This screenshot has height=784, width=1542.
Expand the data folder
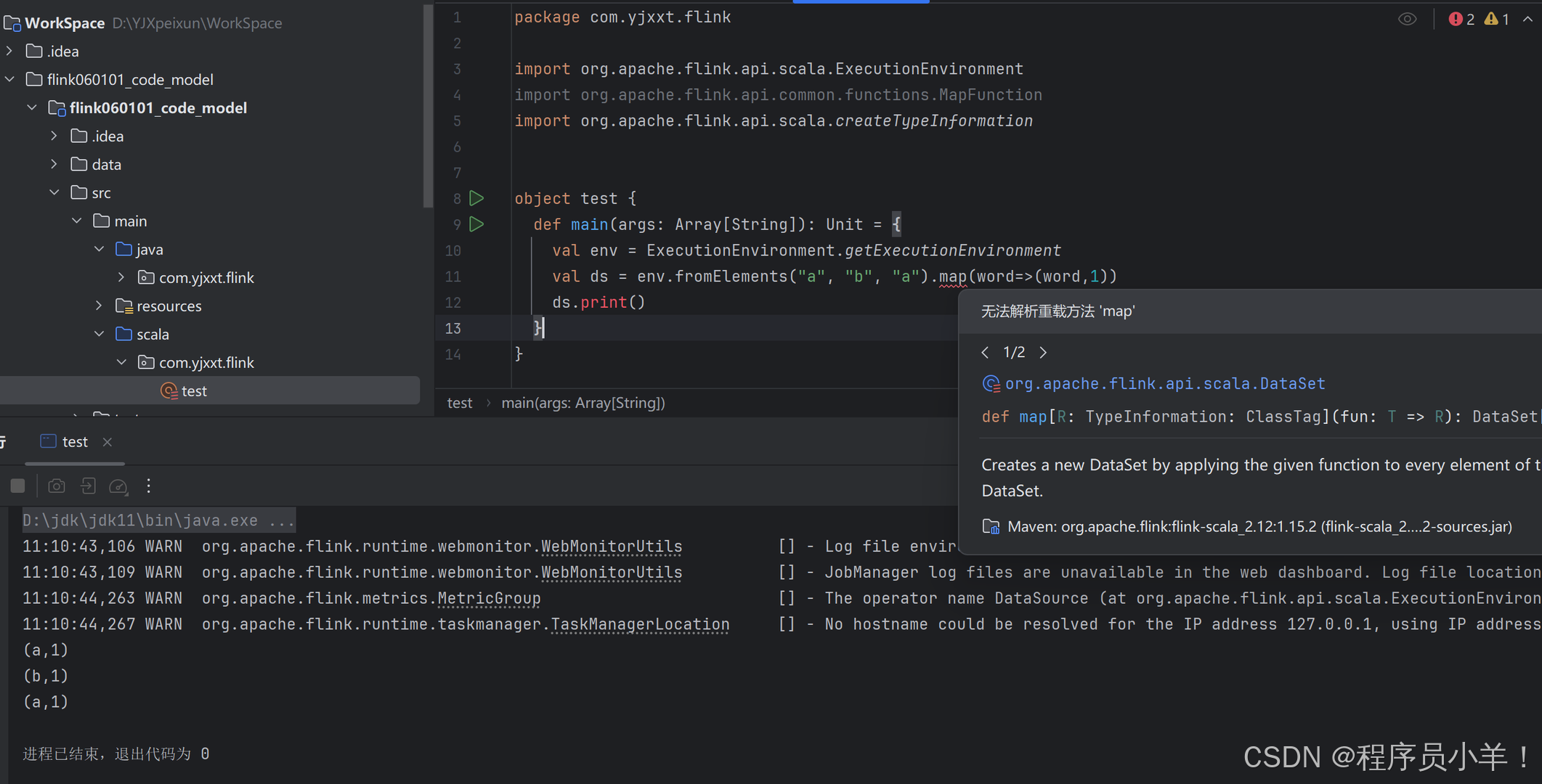click(x=54, y=164)
